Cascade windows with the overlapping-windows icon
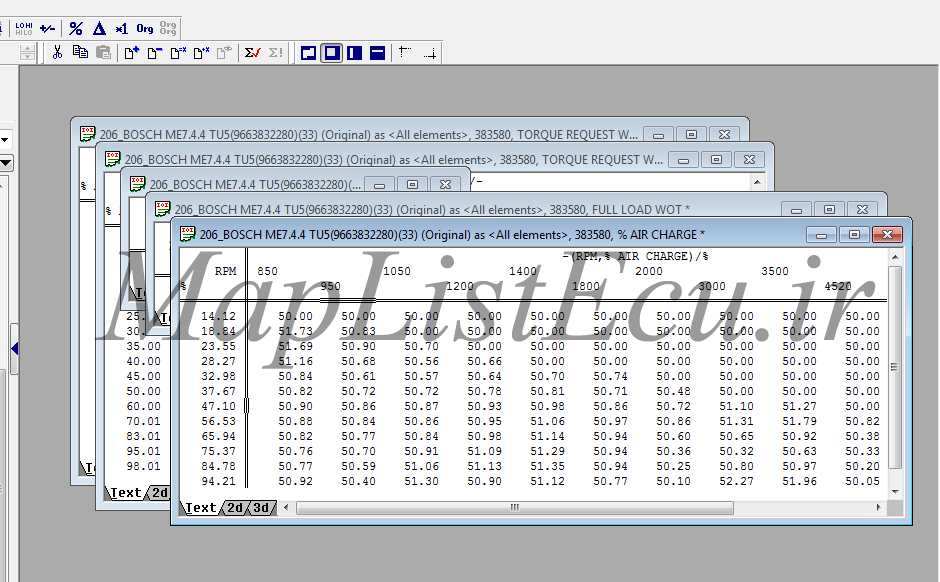 (x=308, y=53)
